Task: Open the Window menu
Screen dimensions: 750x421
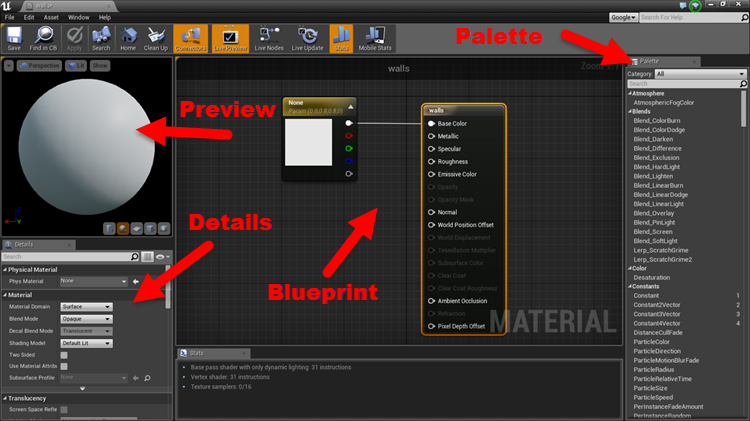Action: click(78, 17)
